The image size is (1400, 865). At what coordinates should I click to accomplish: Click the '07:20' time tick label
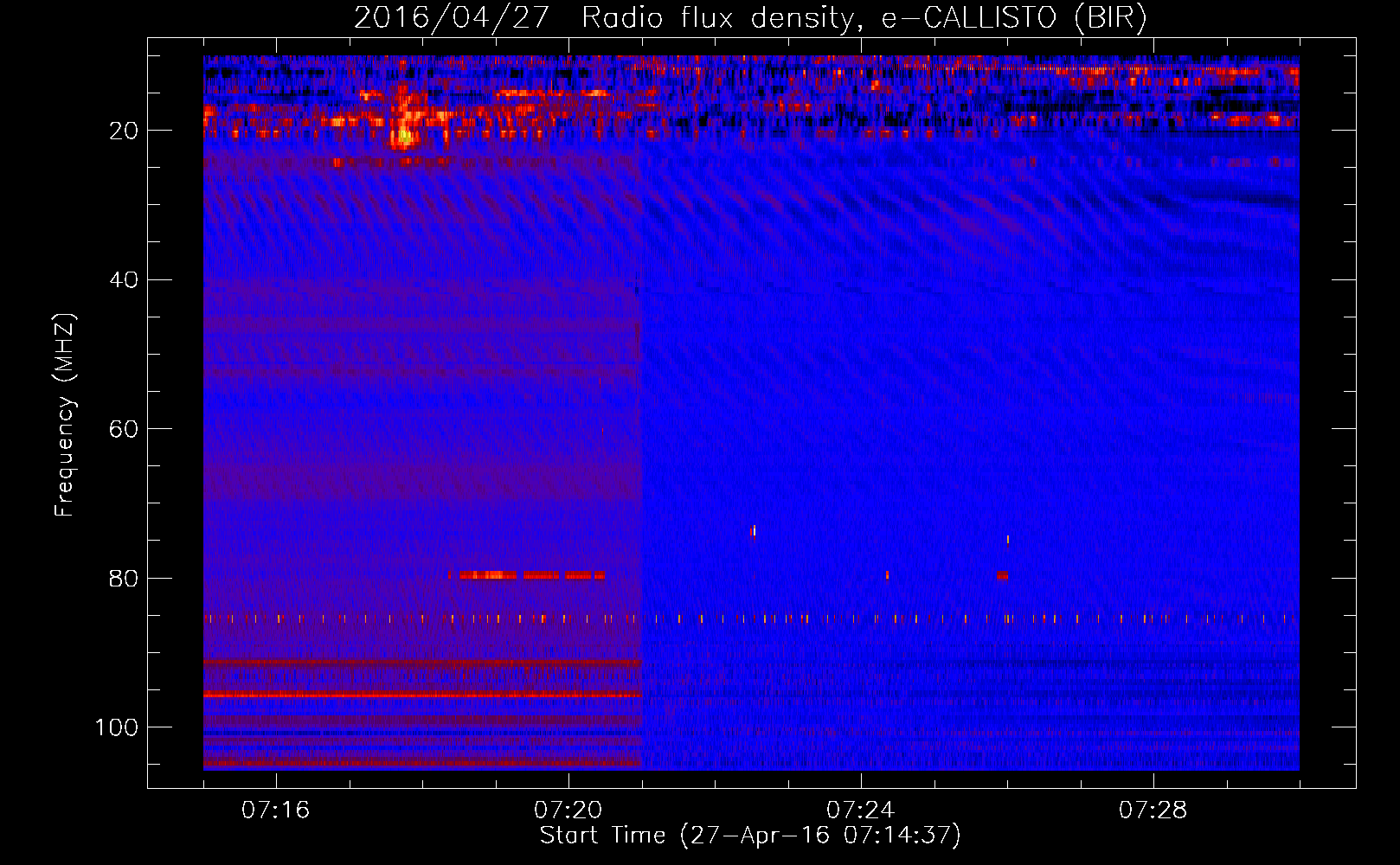click(x=568, y=811)
